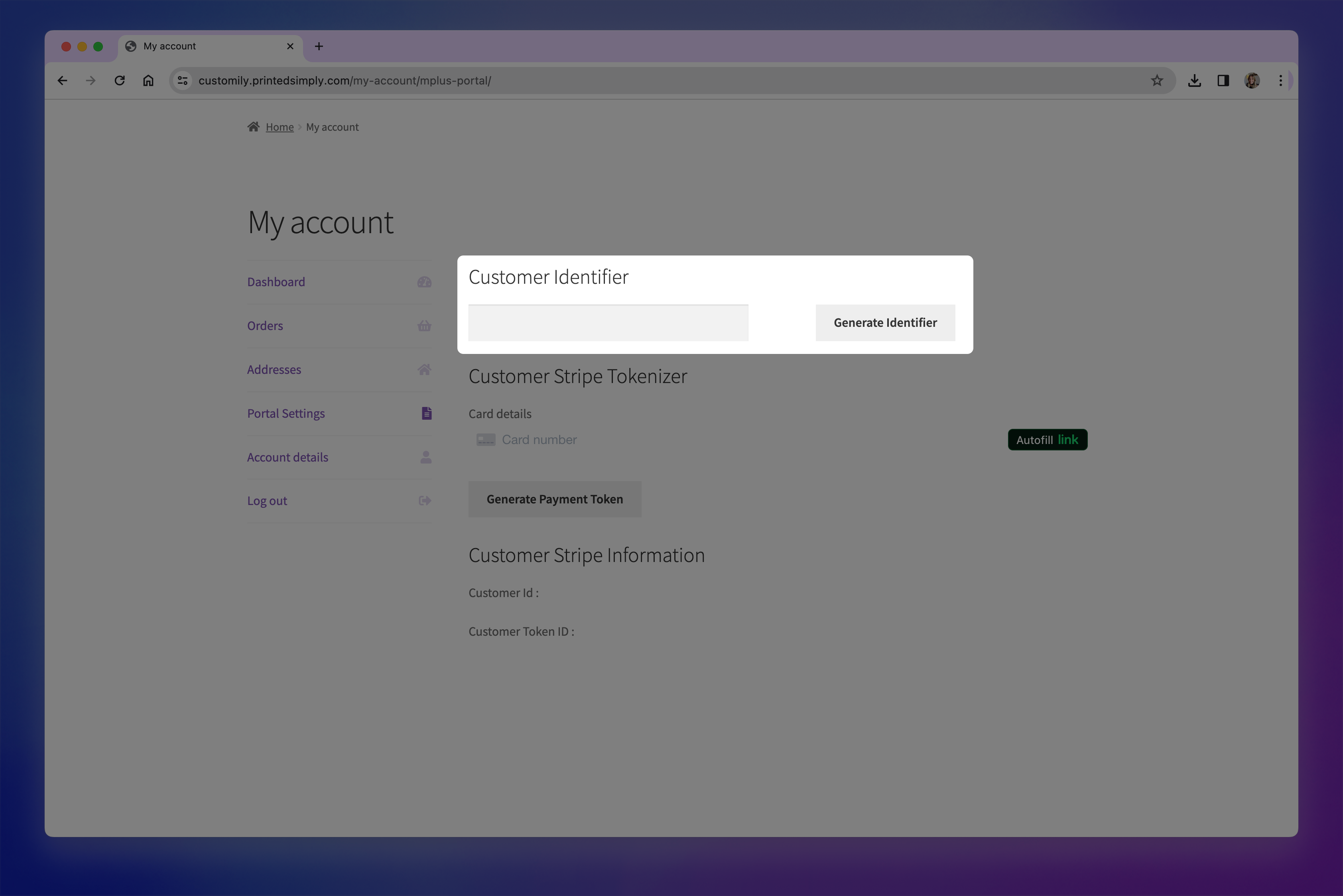Open Portal Settings in sidebar
1343x896 pixels.
point(286,413)
